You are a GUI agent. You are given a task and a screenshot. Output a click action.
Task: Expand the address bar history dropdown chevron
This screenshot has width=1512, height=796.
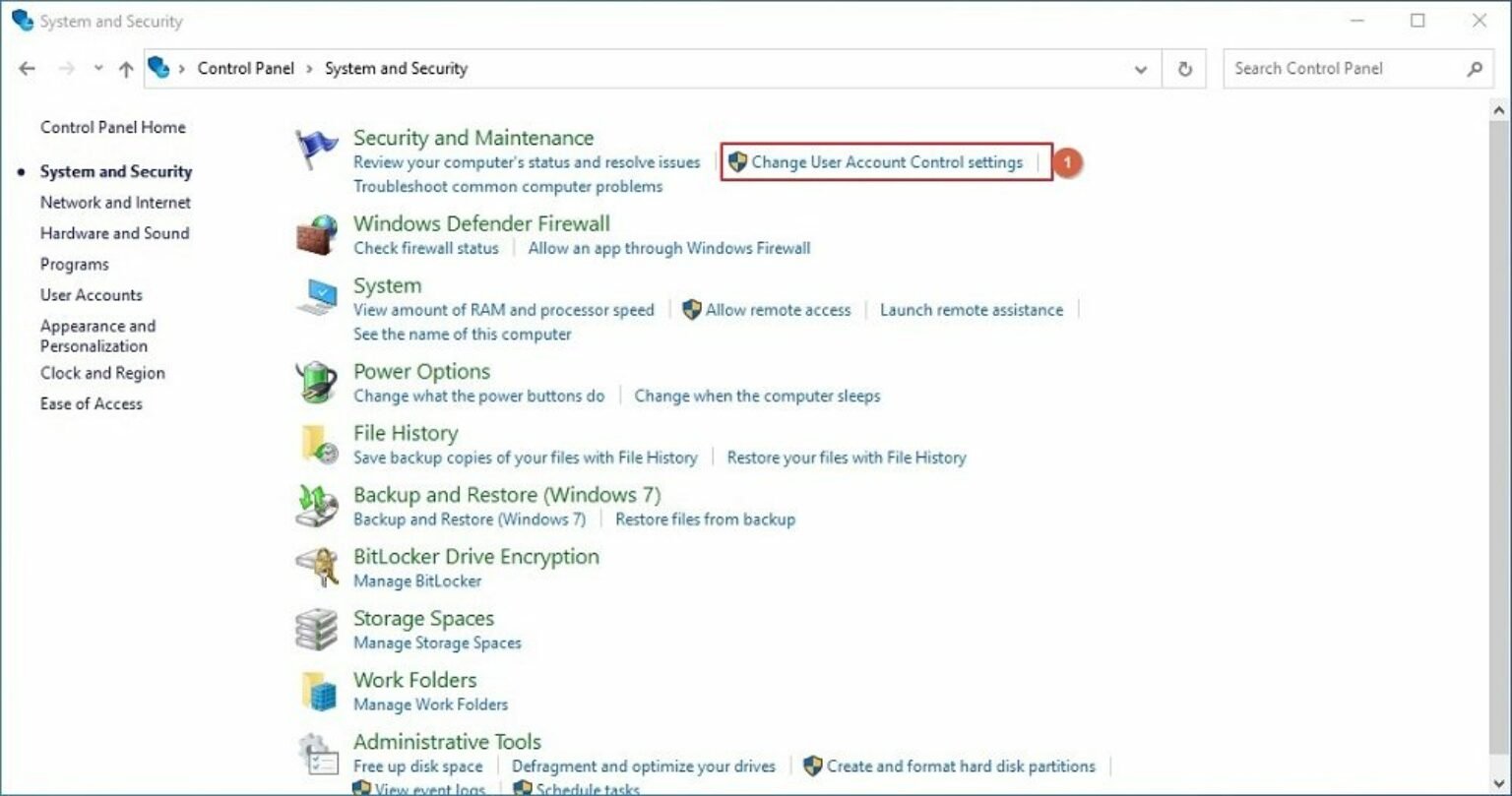pos(1141,69)
